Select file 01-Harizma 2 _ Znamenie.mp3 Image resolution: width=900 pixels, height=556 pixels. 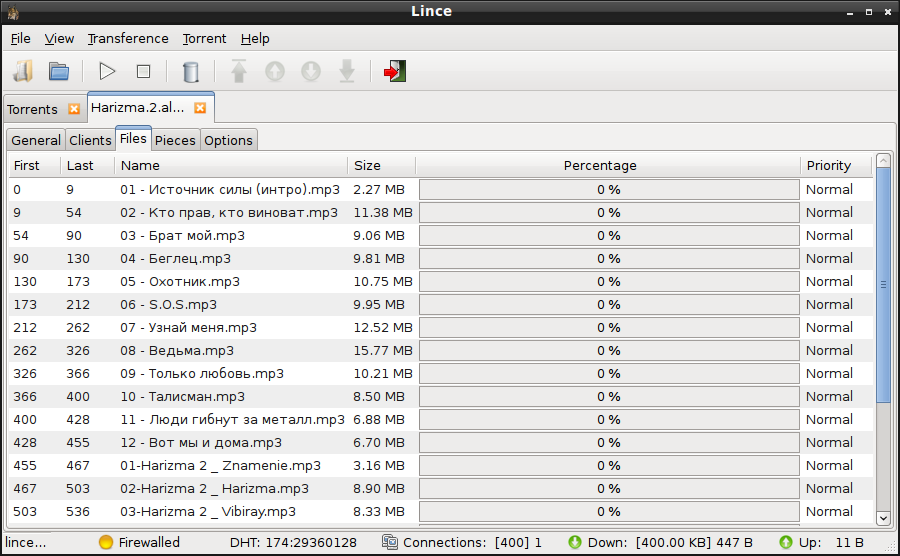(220, 465)
